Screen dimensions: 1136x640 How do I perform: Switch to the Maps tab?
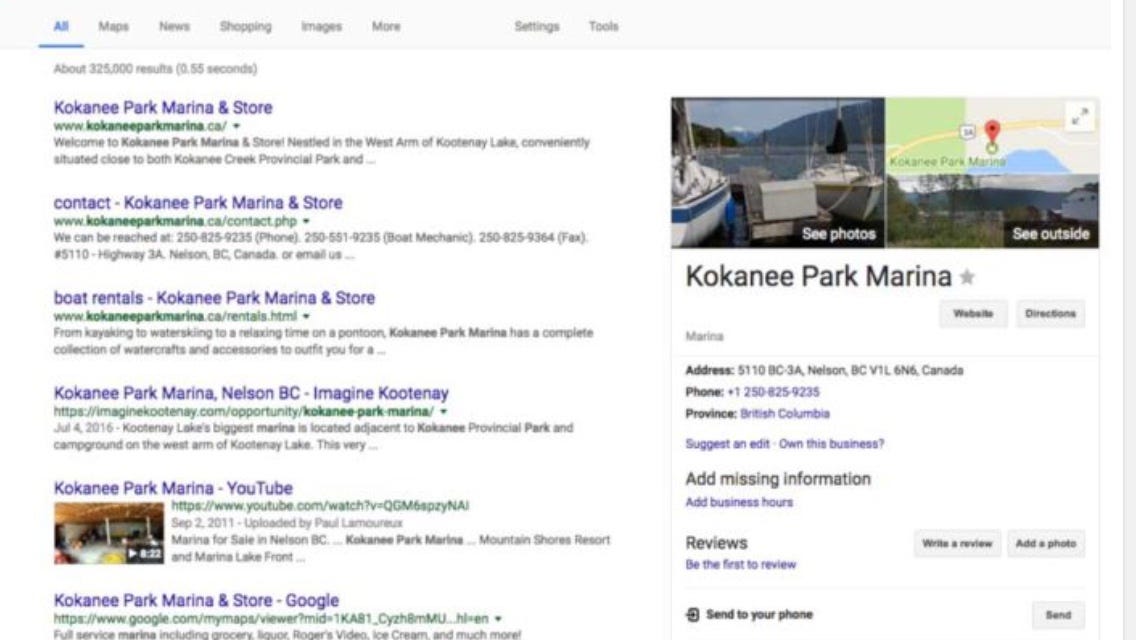tap(114, 26)
